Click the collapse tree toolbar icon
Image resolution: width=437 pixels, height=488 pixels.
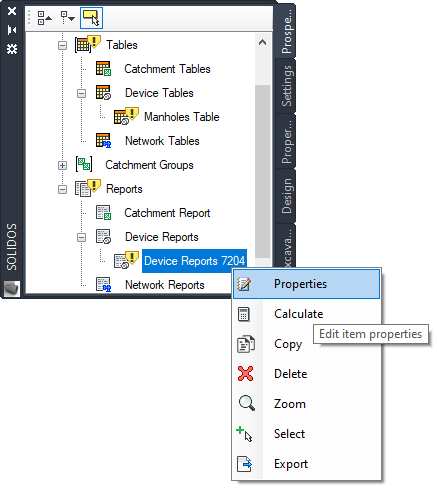45,17
